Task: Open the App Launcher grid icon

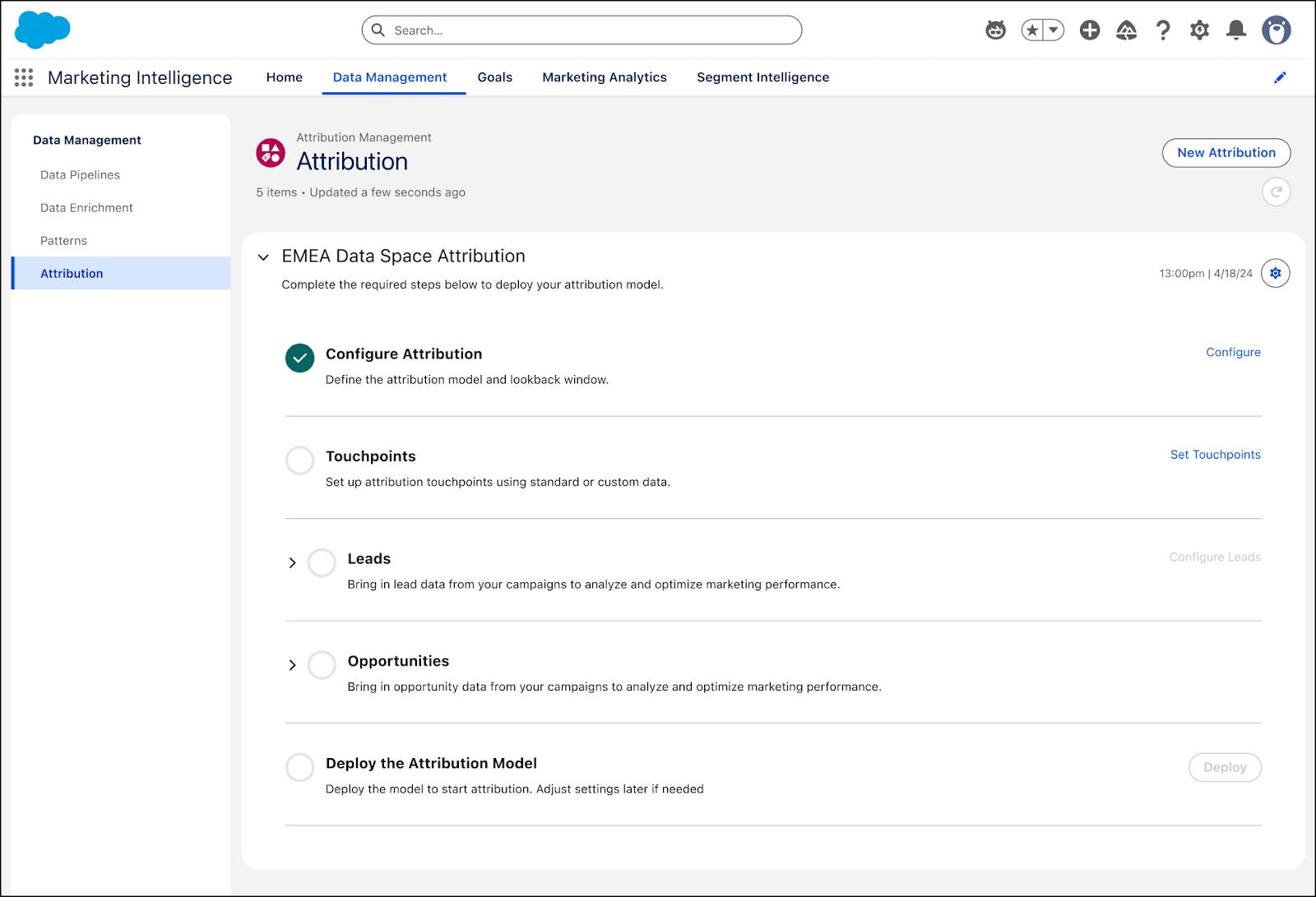Action: coord(24,77)
